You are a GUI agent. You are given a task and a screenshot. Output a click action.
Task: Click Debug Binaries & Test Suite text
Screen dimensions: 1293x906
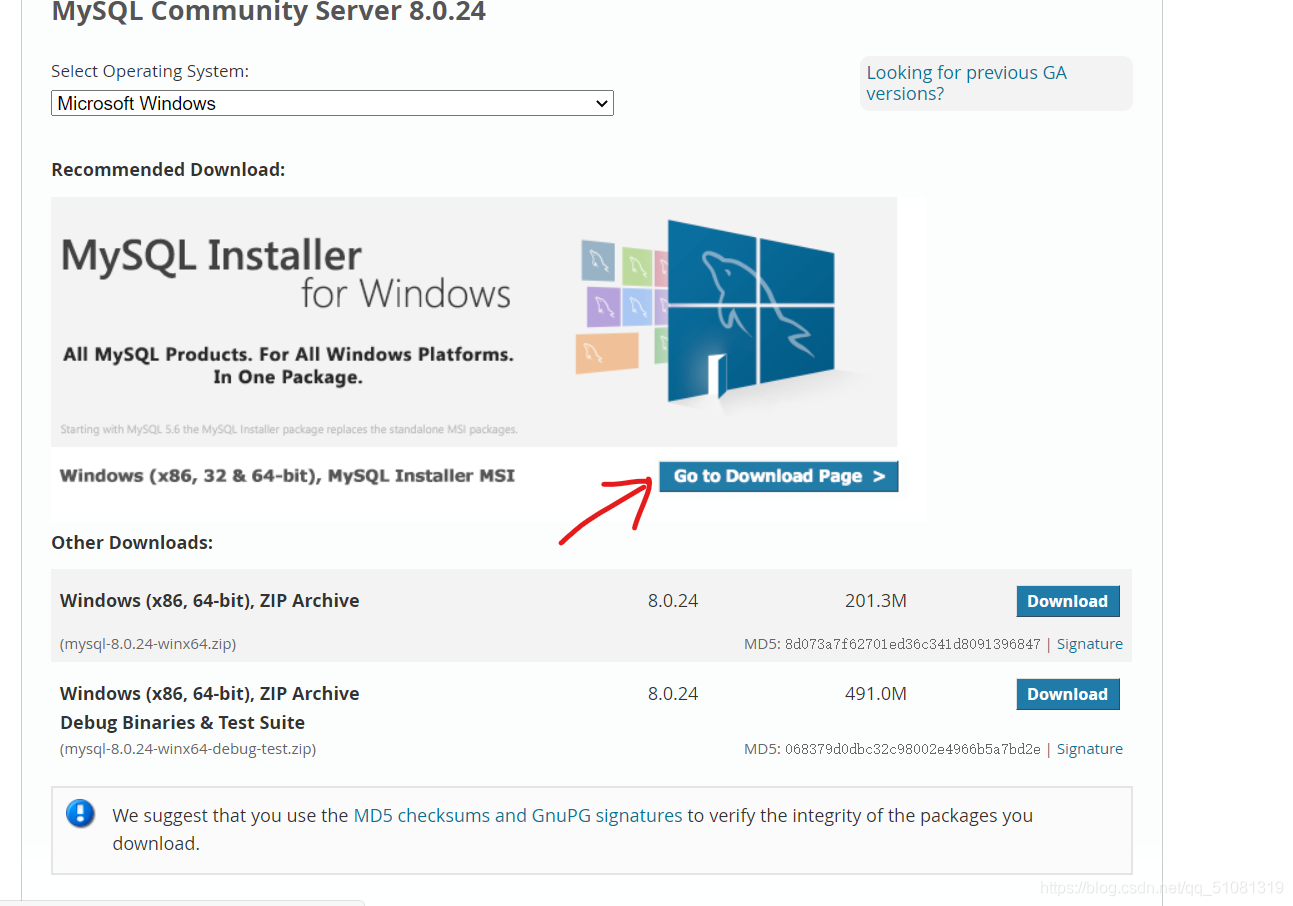click(182, 723)
